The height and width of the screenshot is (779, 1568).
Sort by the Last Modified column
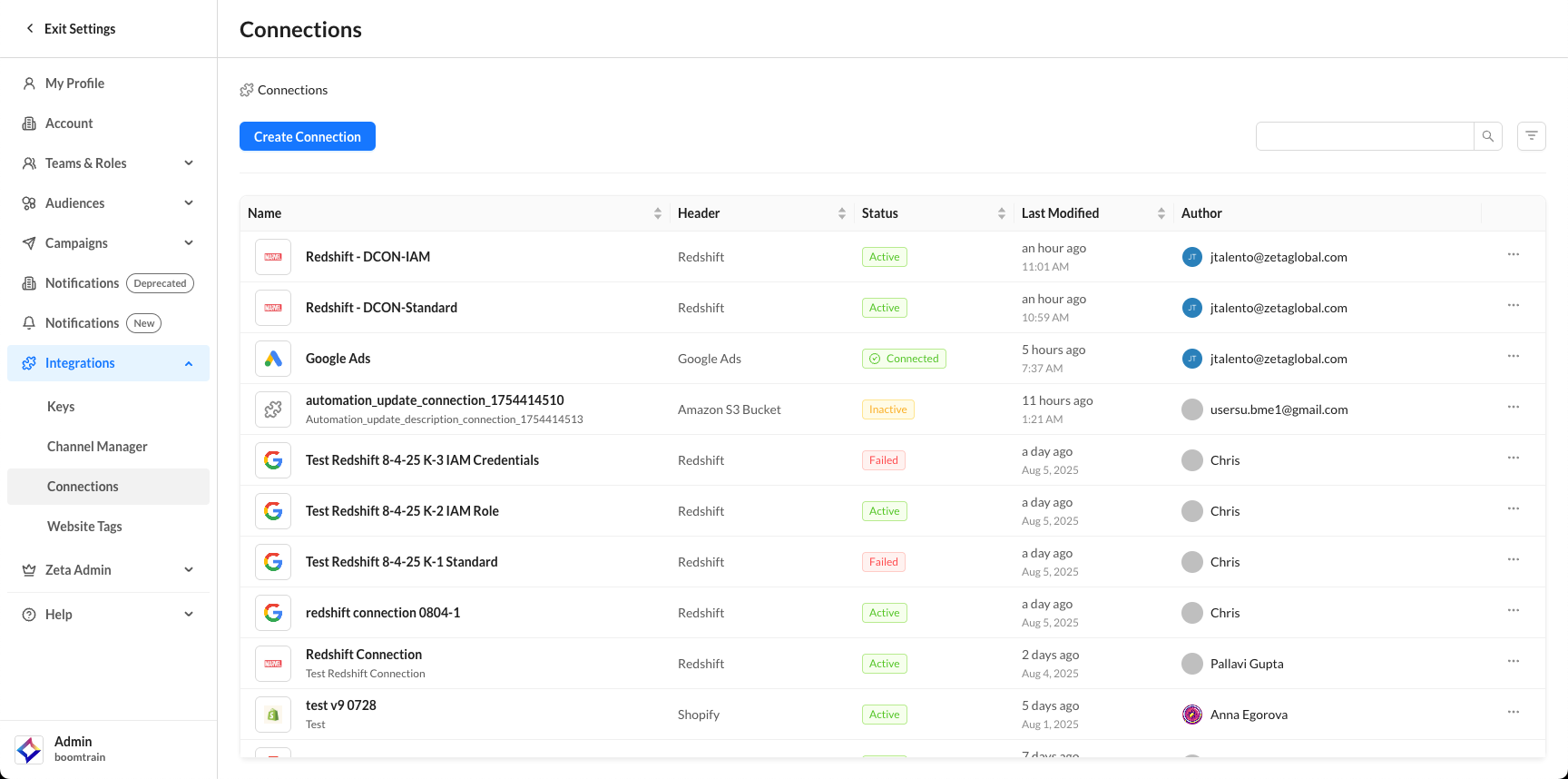[x=1161, y=213]
